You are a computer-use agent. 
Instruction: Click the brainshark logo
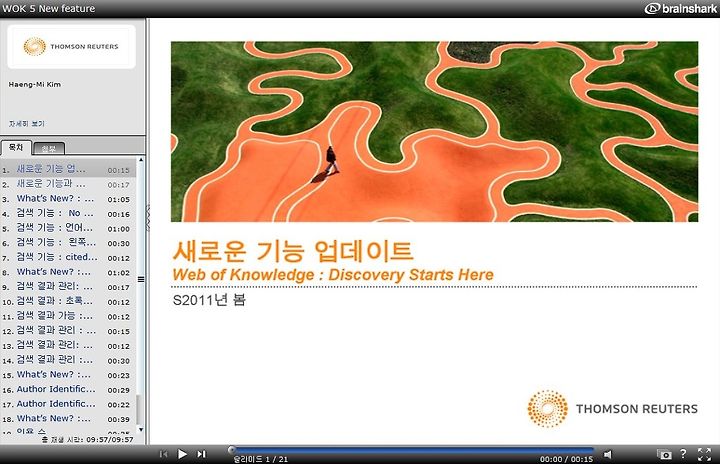coord(681,8)
